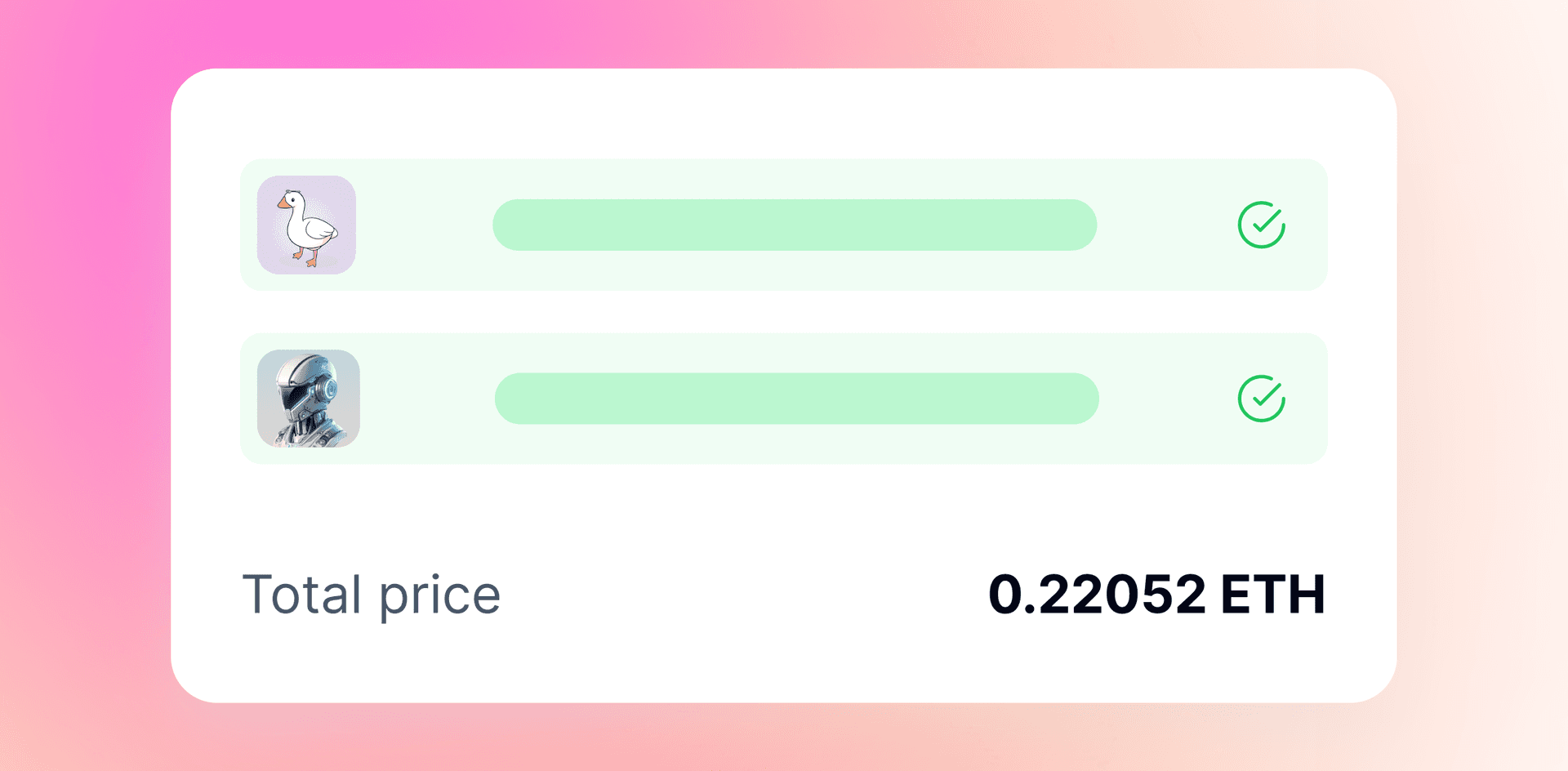Click empty space between robot thumbnail and bar
This screenshot has height=771, width=1568.
click(426, 399)
